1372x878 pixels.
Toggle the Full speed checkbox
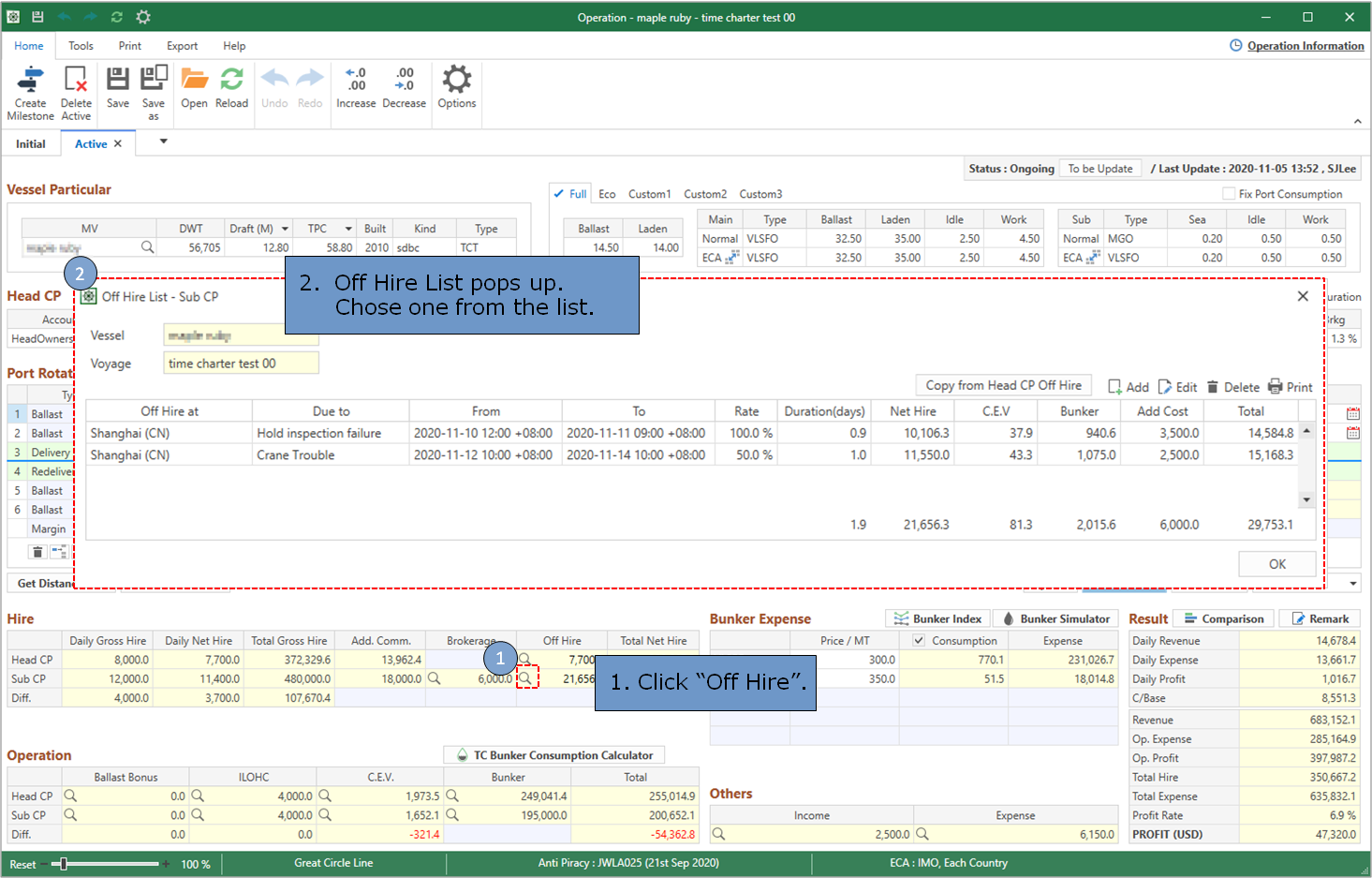tap(559, 194)
